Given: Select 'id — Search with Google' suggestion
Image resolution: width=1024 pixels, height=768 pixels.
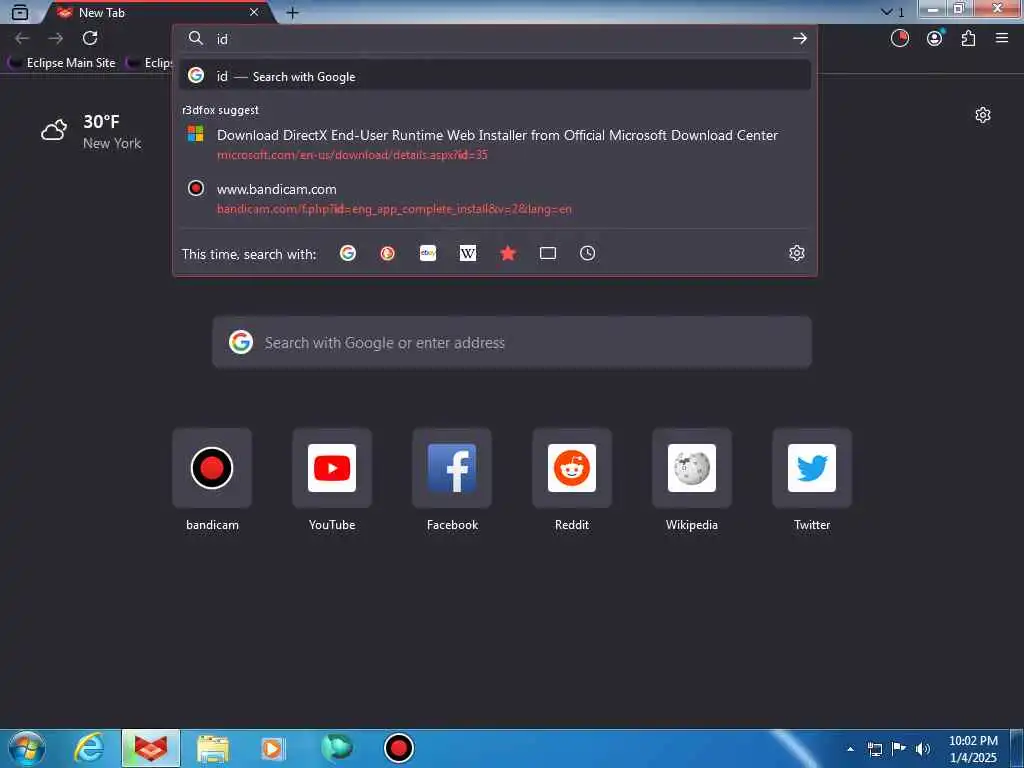Looking at the screenshot, I should click(x=495, y=76).
